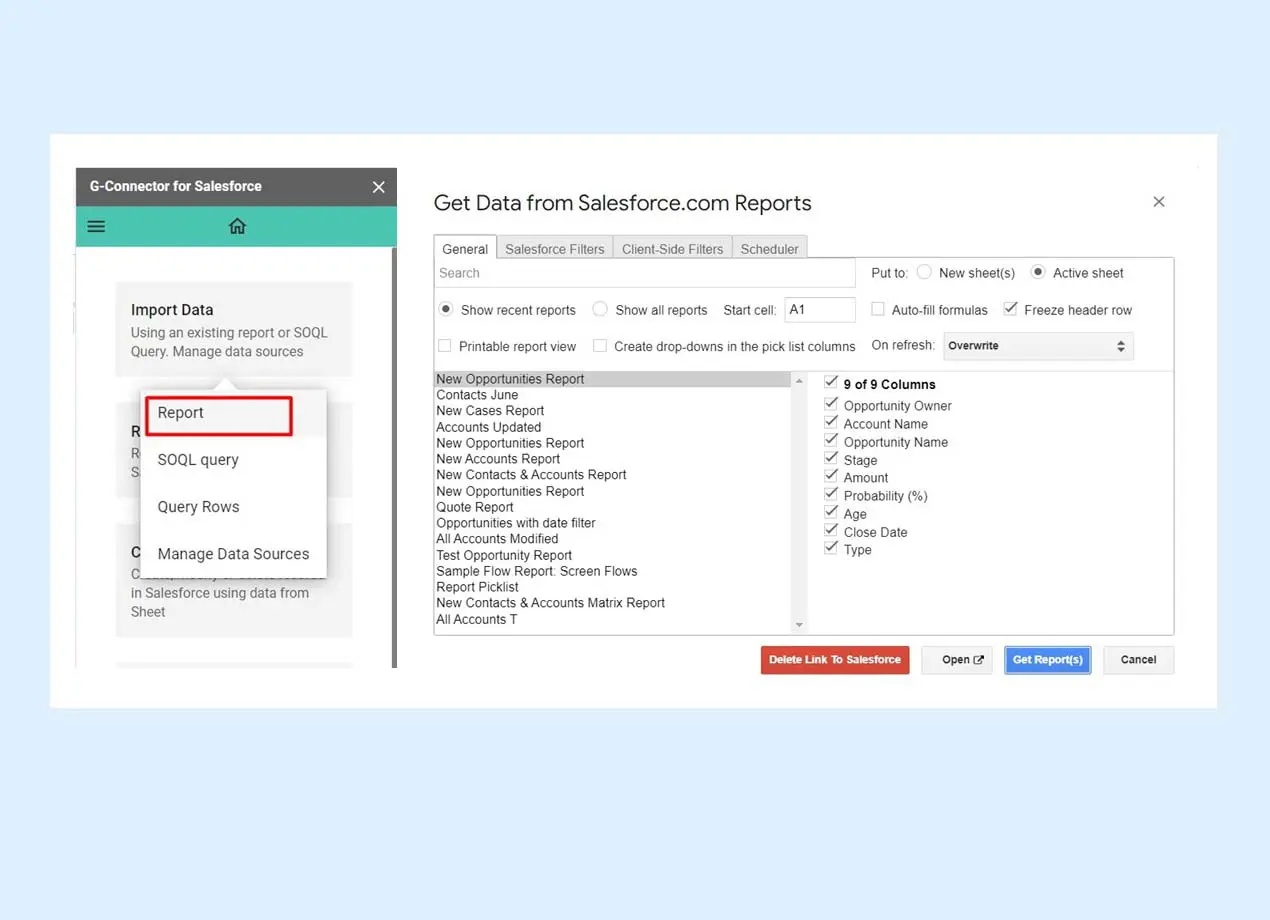Choose SOQL query from the popup menu

[x=198, y=460]
